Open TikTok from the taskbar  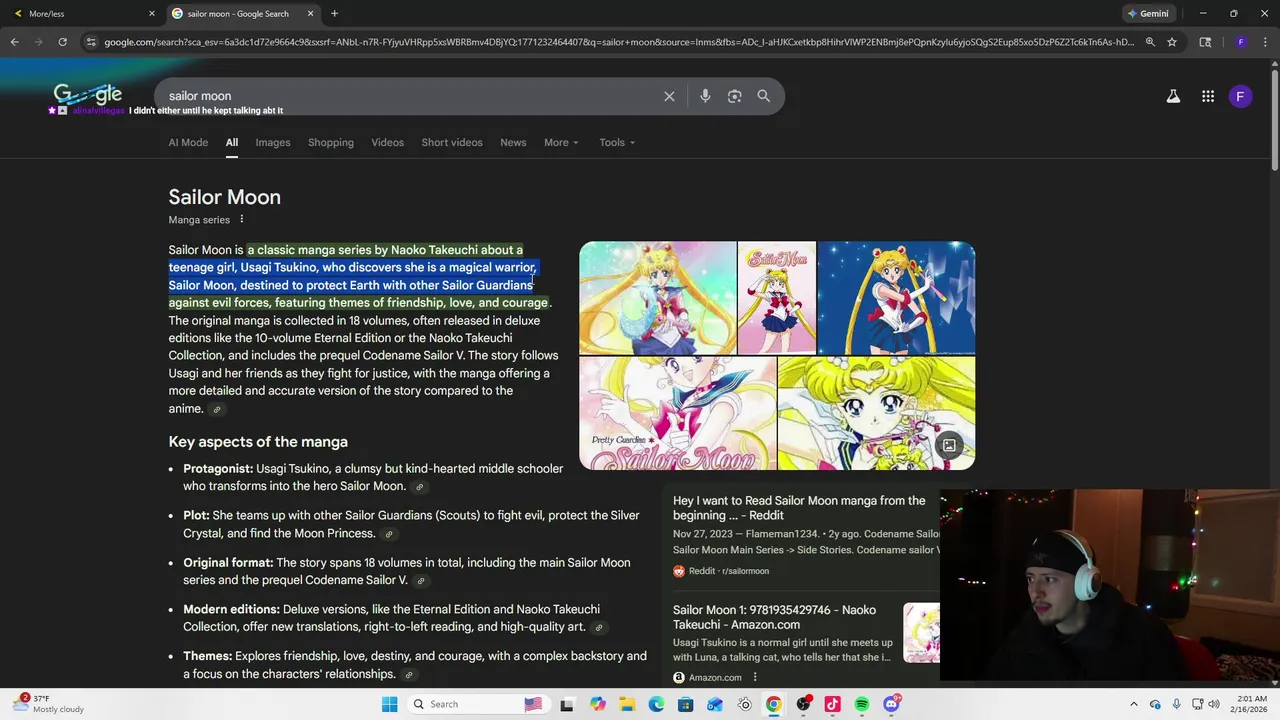832,704
